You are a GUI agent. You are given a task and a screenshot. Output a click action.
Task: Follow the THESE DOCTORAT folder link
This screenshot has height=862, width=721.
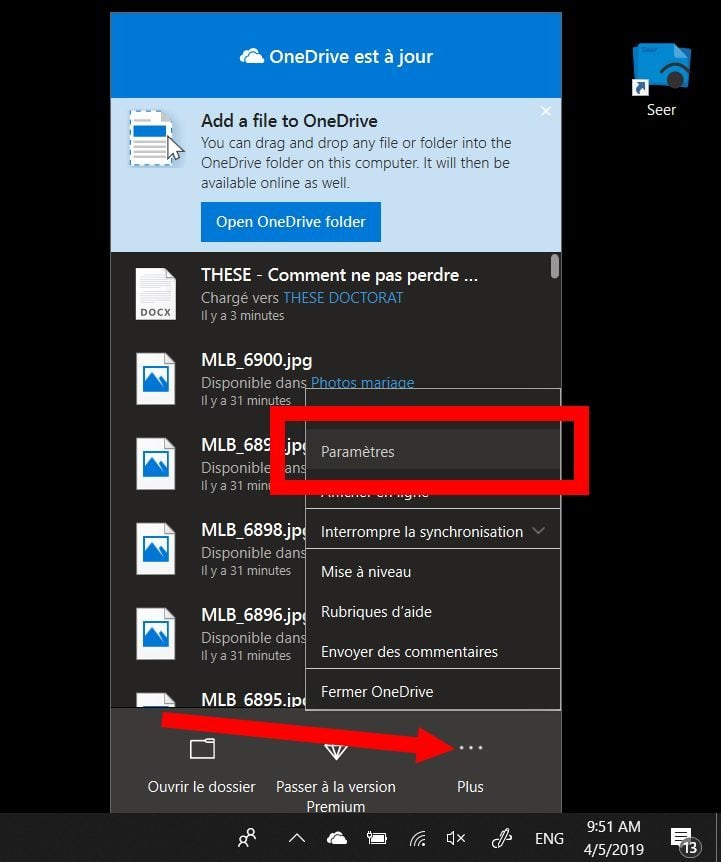click(x=343, y=298)
